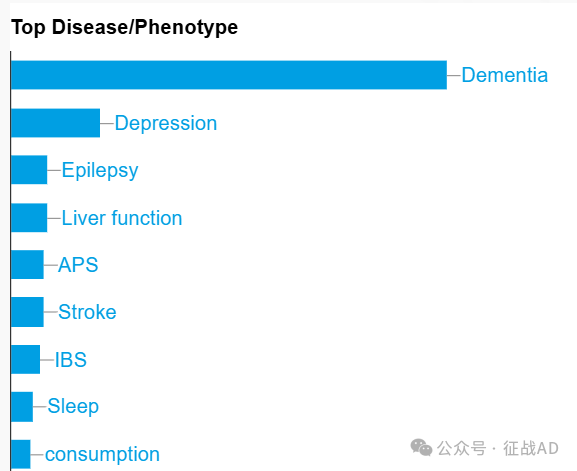
Task: Open the Stroke label link
Action: pos(87,312)
